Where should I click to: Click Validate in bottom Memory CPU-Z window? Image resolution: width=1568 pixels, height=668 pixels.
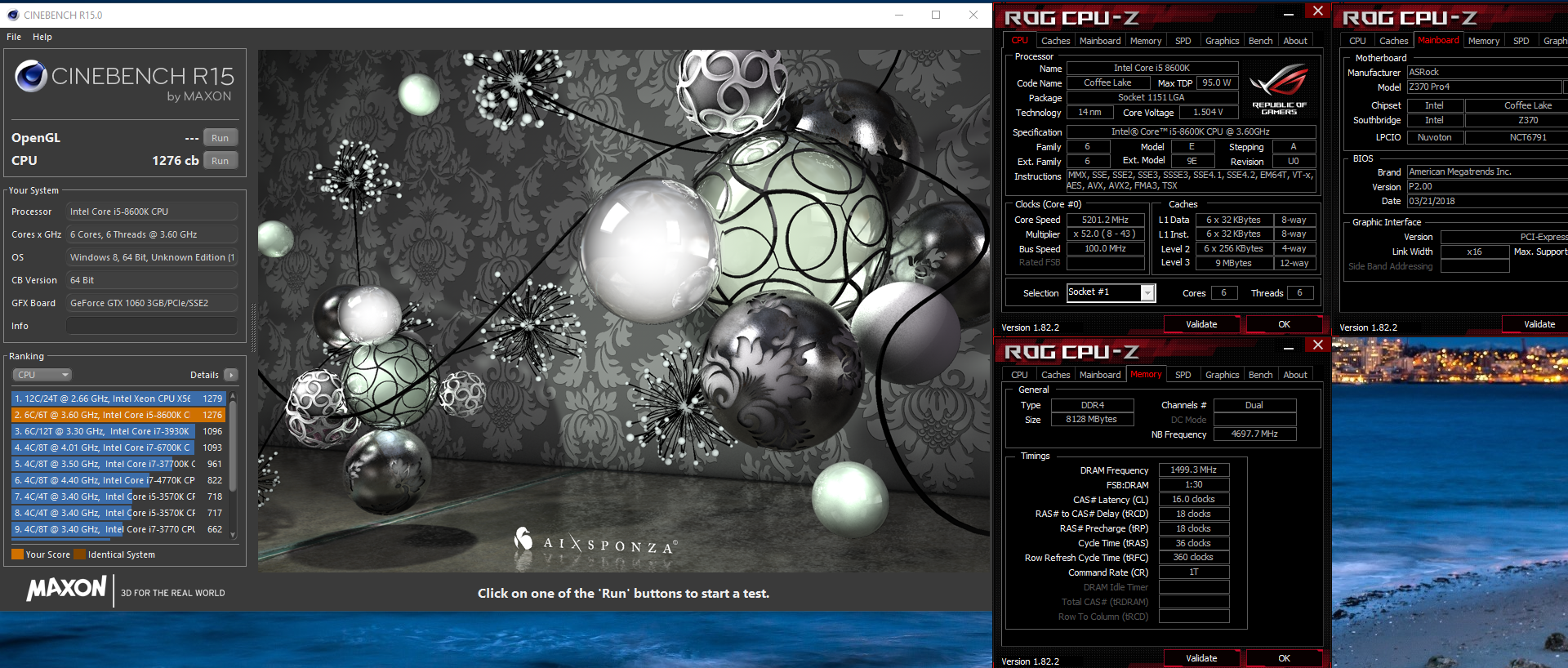click(1201, 658)
